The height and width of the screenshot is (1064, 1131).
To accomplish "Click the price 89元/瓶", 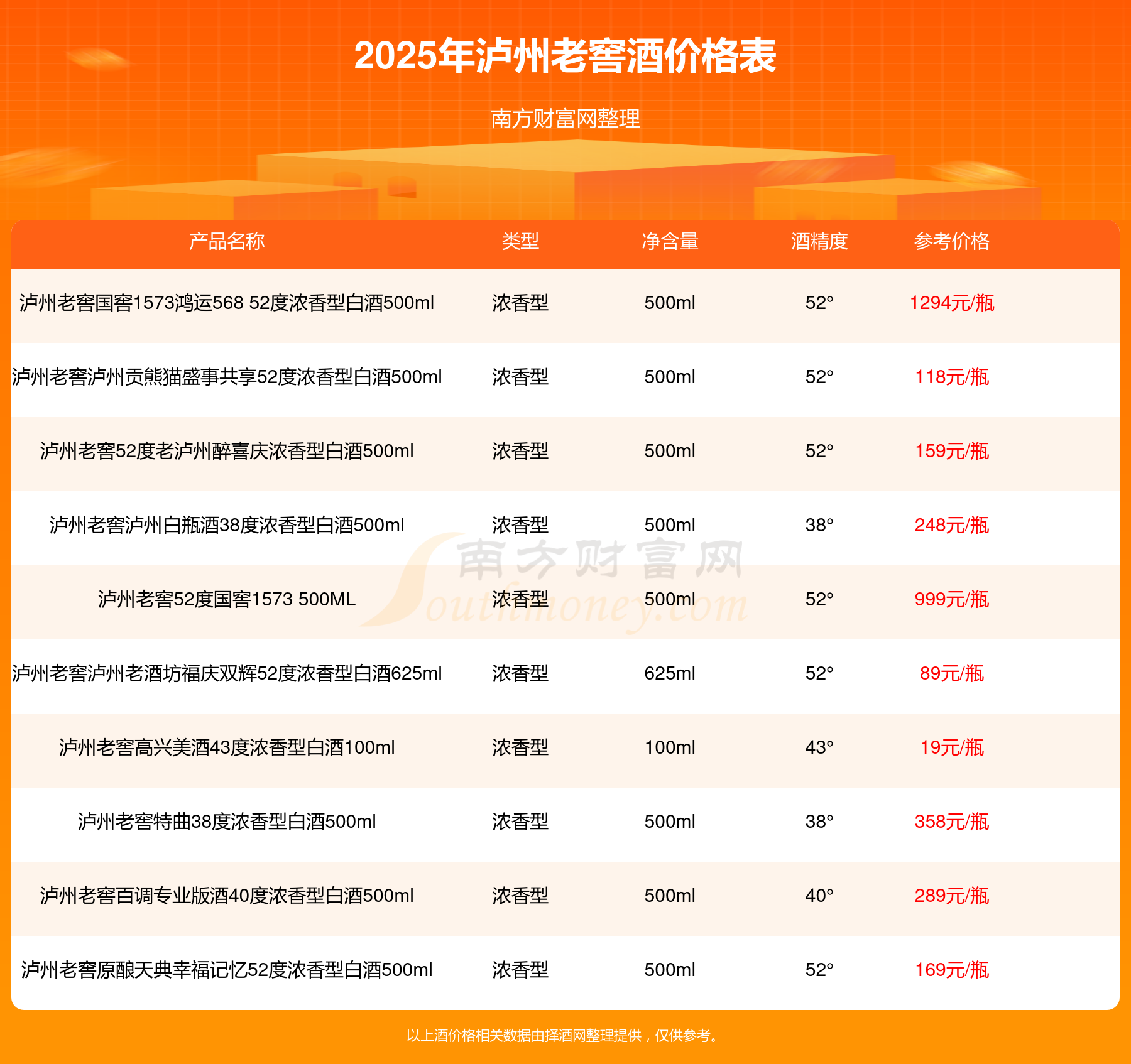I will 952,673.
